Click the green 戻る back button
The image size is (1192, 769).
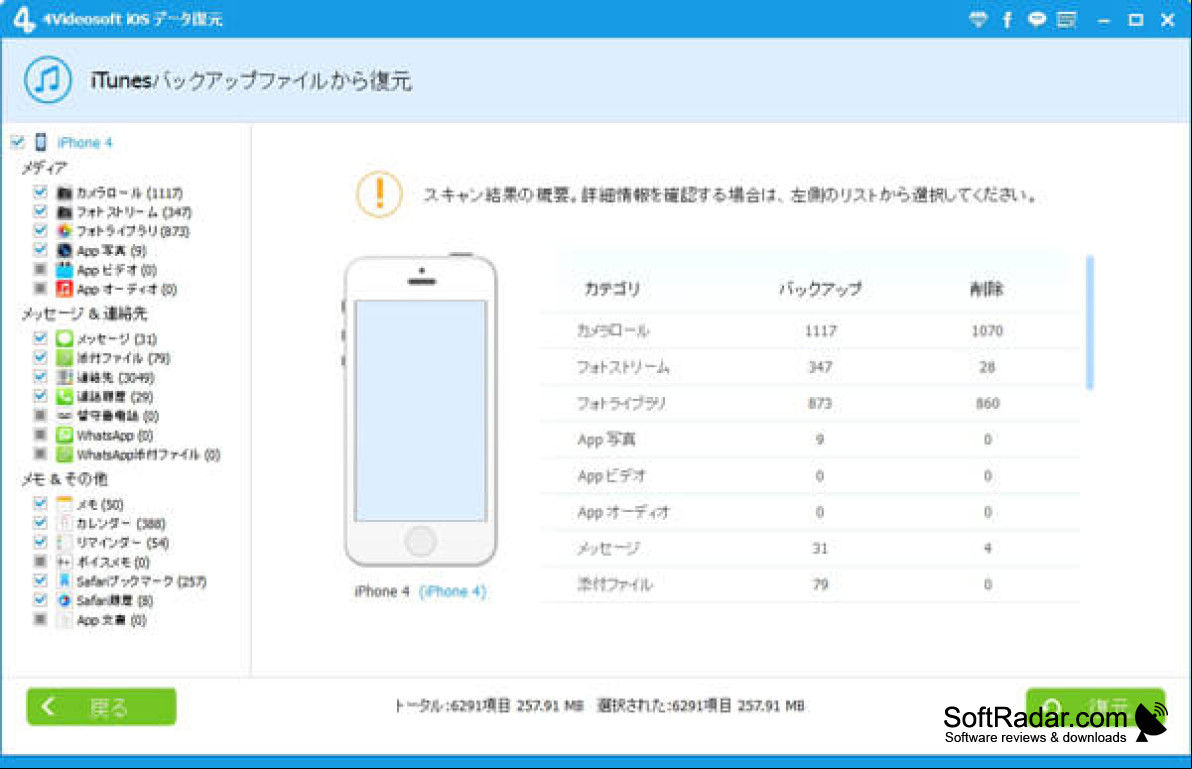click(102, 707)
